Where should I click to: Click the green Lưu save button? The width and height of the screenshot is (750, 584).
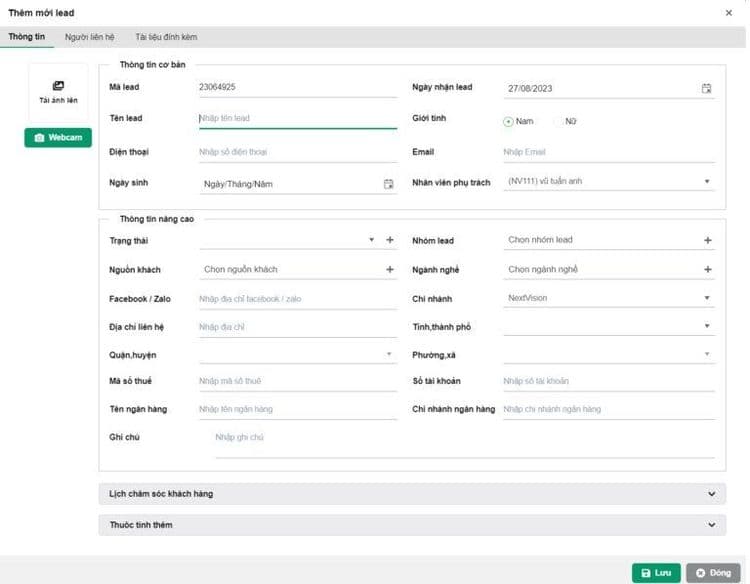click(x=656, y=573)
